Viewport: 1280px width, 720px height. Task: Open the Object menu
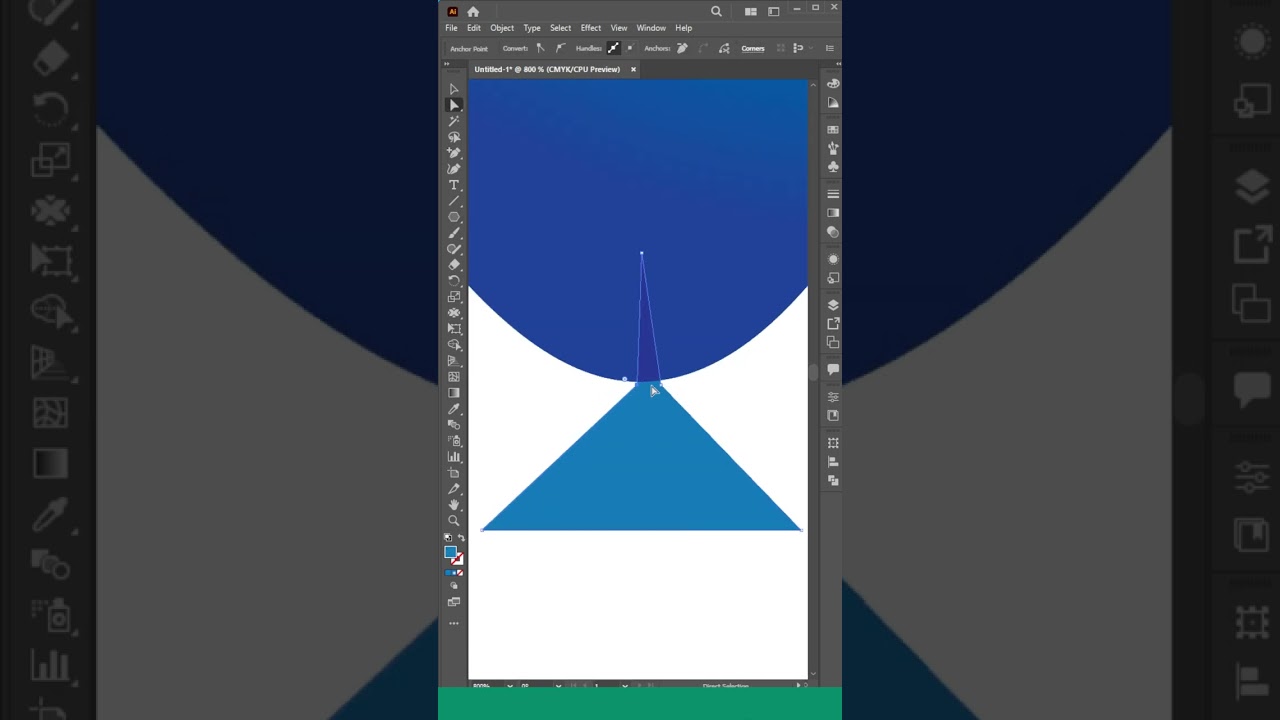(502, 28)
